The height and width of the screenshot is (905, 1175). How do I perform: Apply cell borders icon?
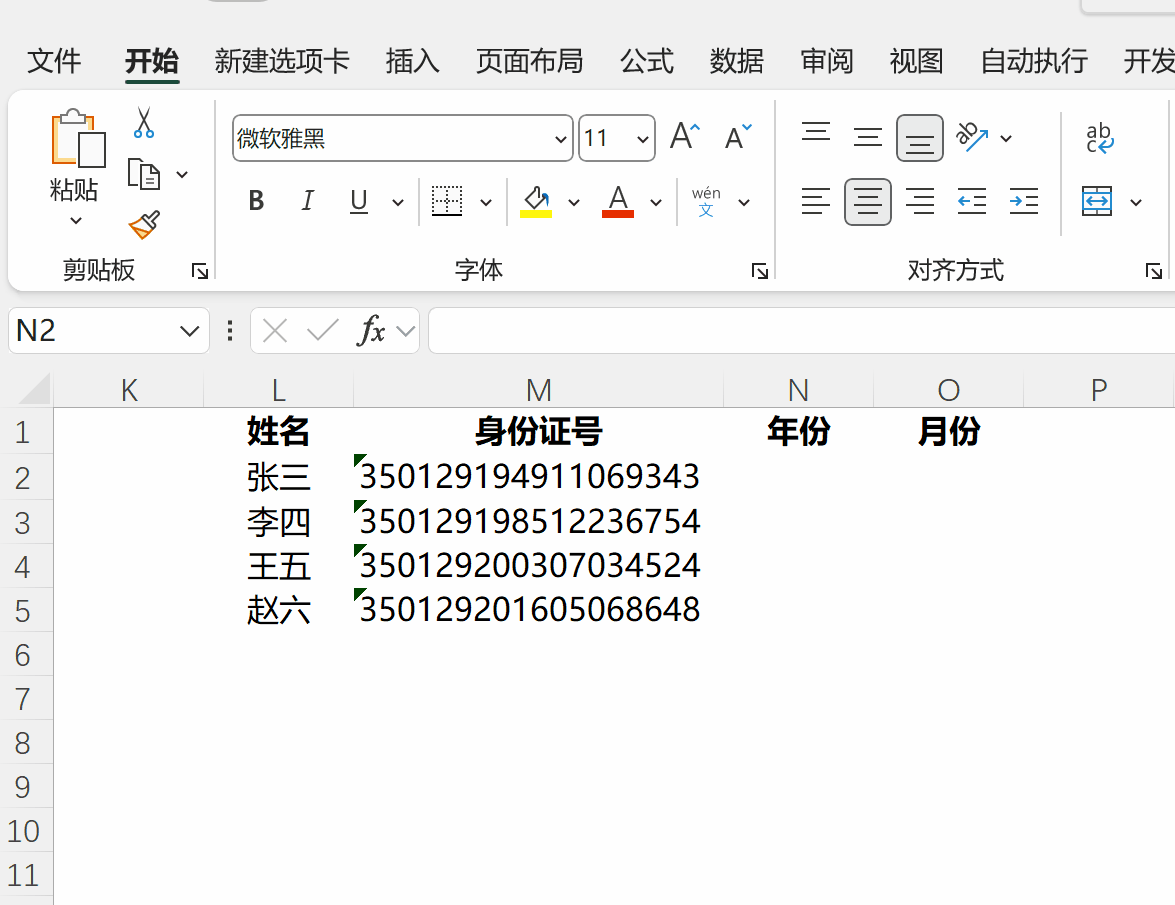[447, 201]
